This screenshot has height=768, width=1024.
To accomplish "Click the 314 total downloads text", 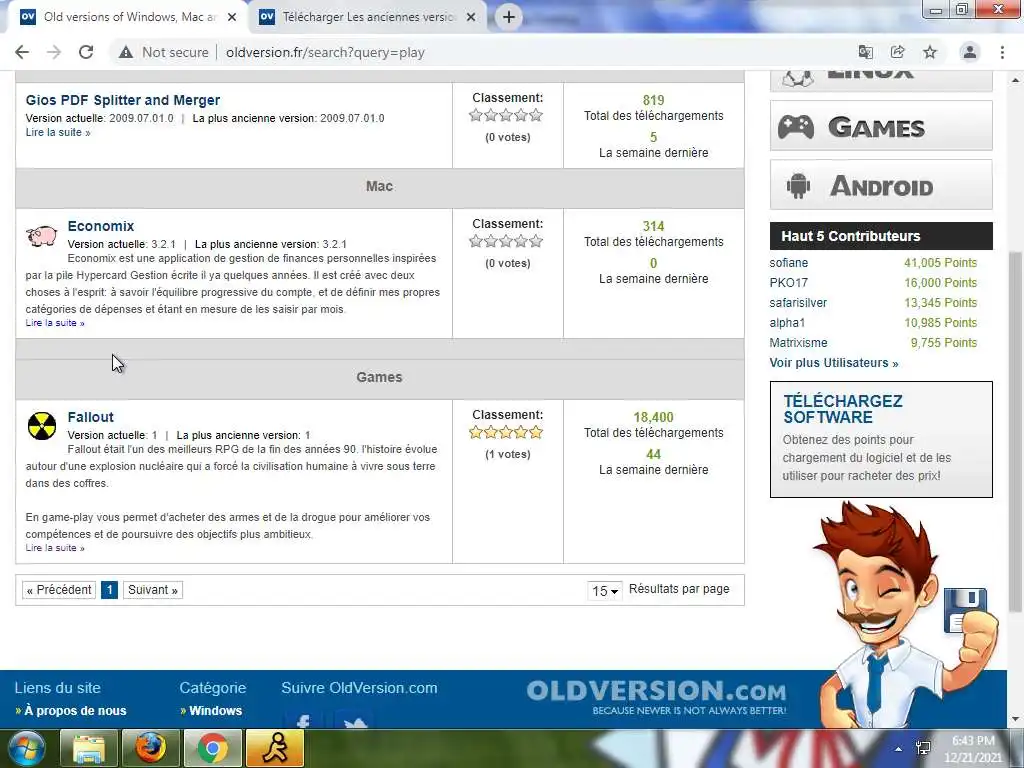I will (653, 226).
